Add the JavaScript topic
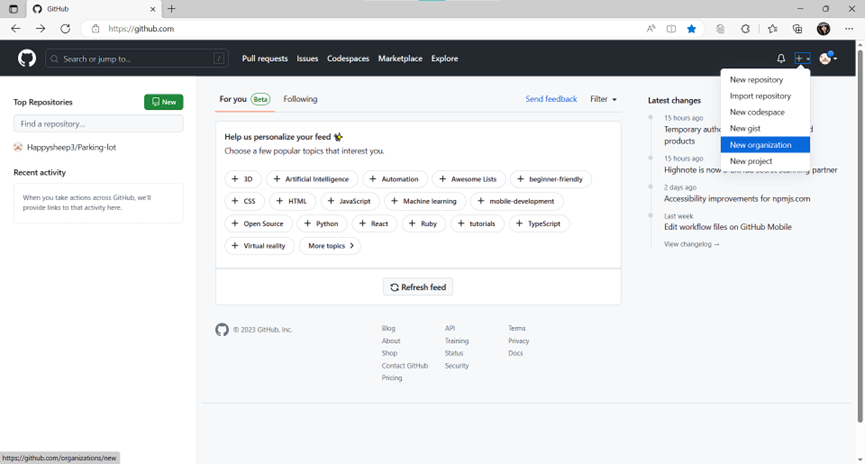The image size is (865, 464). (350, 201)
